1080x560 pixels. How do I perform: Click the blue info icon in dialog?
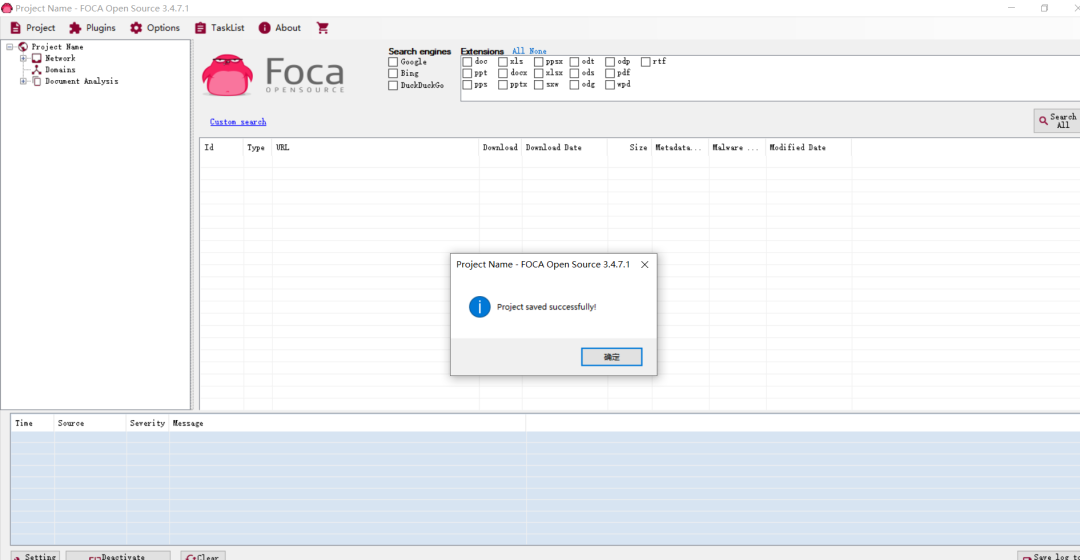(479, 307)
